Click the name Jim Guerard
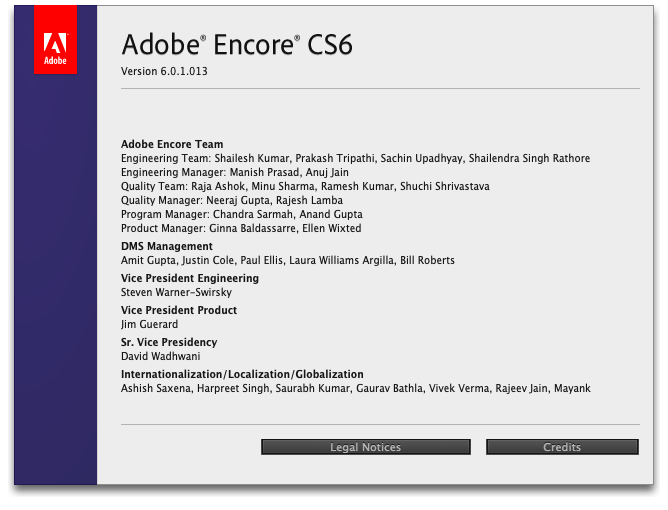668x510 pixels. [x=150, y=324]
